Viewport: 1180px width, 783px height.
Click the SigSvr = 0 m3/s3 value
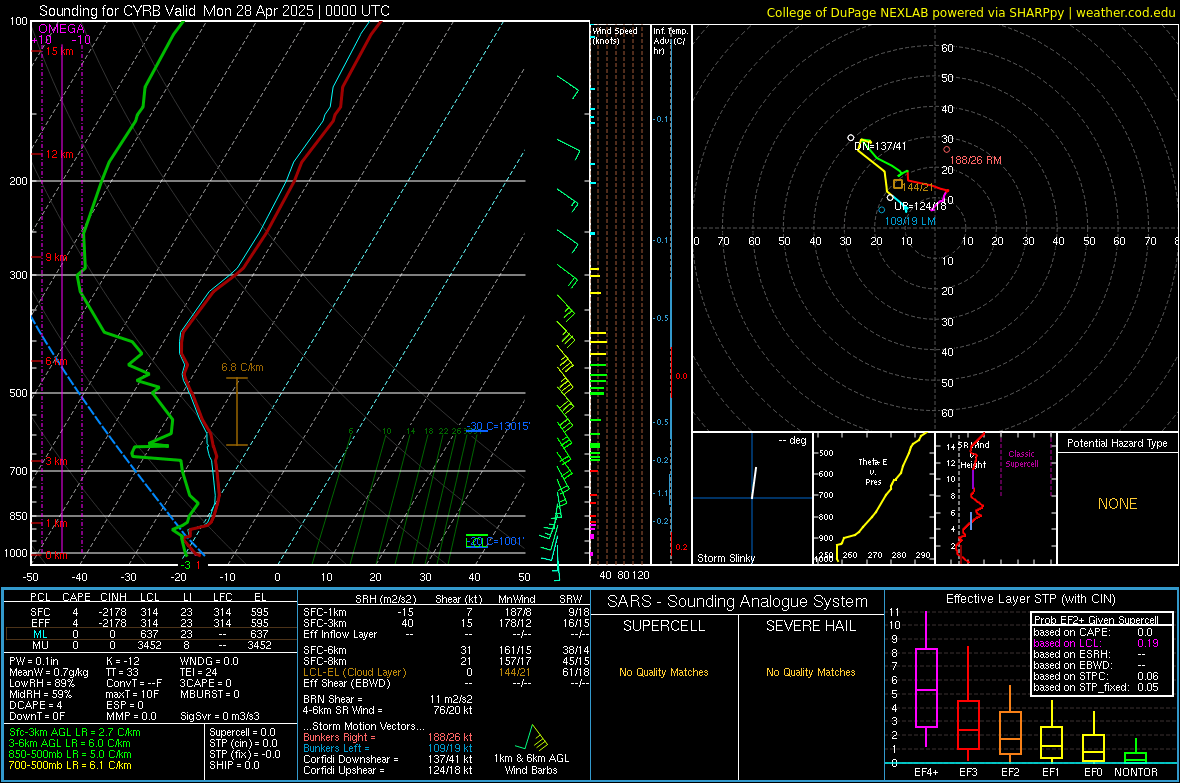220,716
